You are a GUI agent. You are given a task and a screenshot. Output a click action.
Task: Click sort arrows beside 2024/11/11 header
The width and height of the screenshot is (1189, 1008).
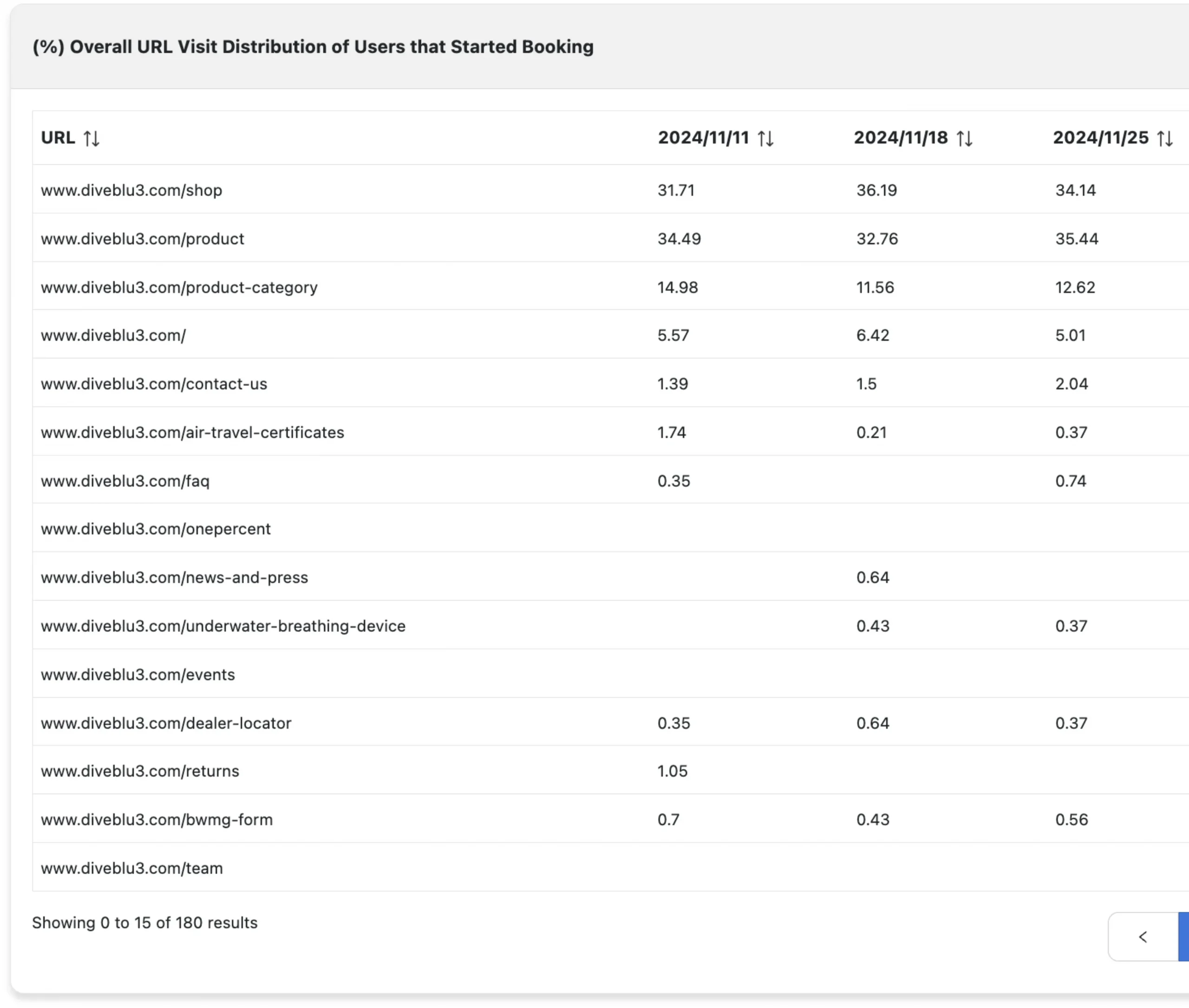click(x=765, y=138)
